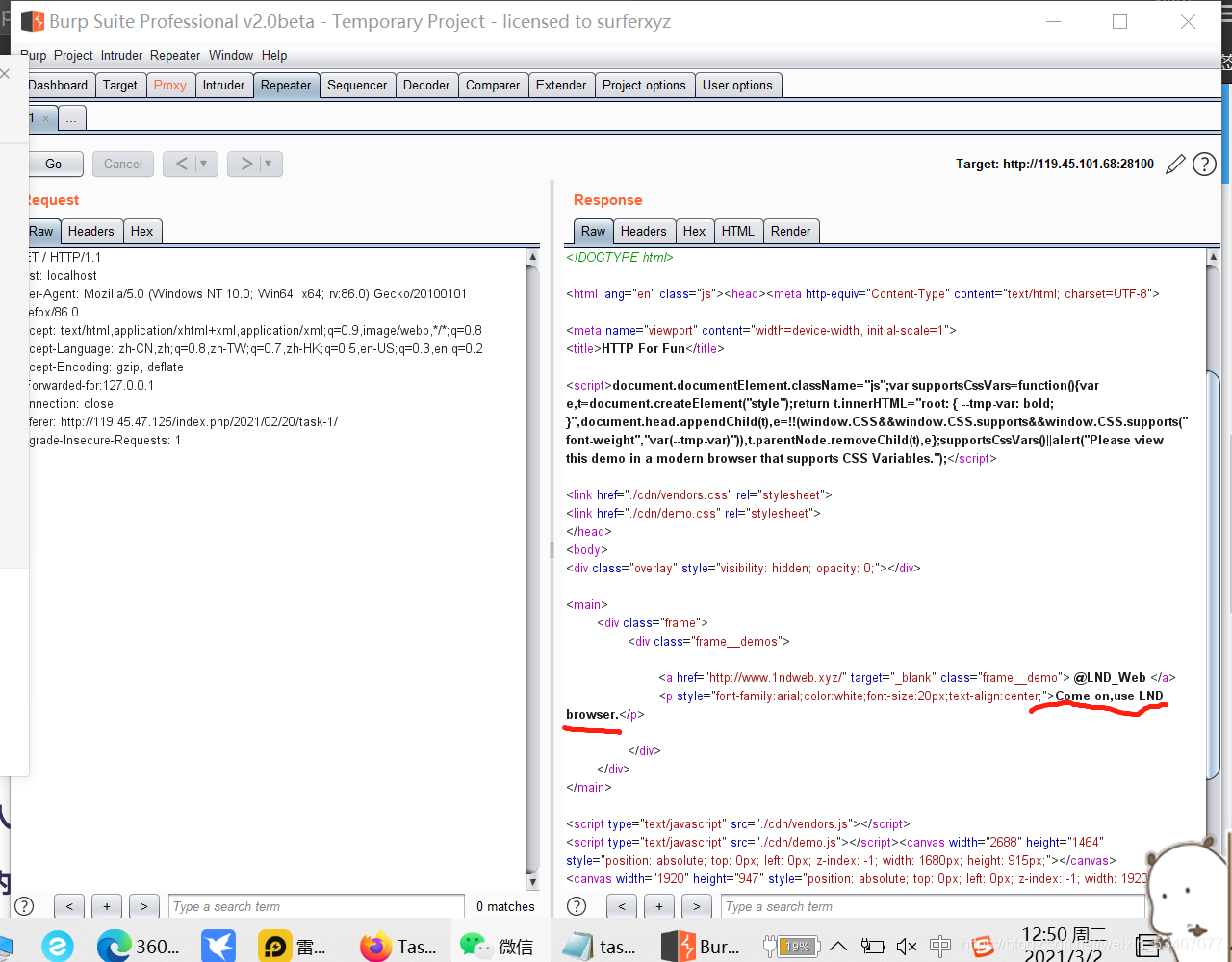The image size is (1232, 962).
Task: Click the Forwarded-for:127.0.0.1 request line
Action: pos(90,385)
